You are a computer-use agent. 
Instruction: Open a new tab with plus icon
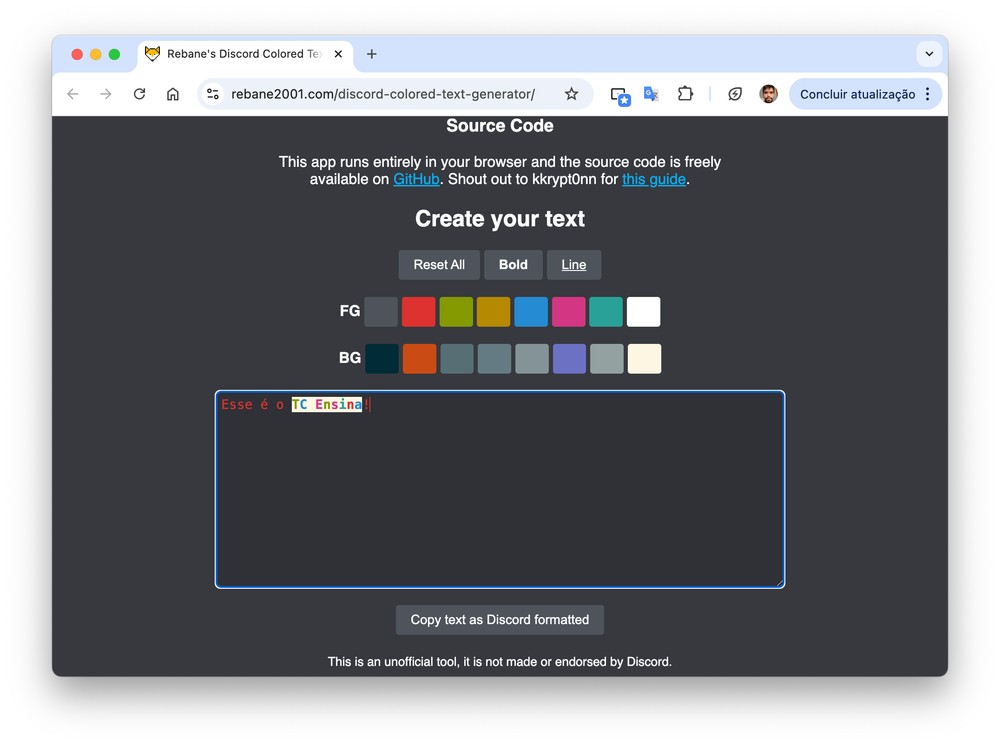pyautogui.click(x=372, y=54)
